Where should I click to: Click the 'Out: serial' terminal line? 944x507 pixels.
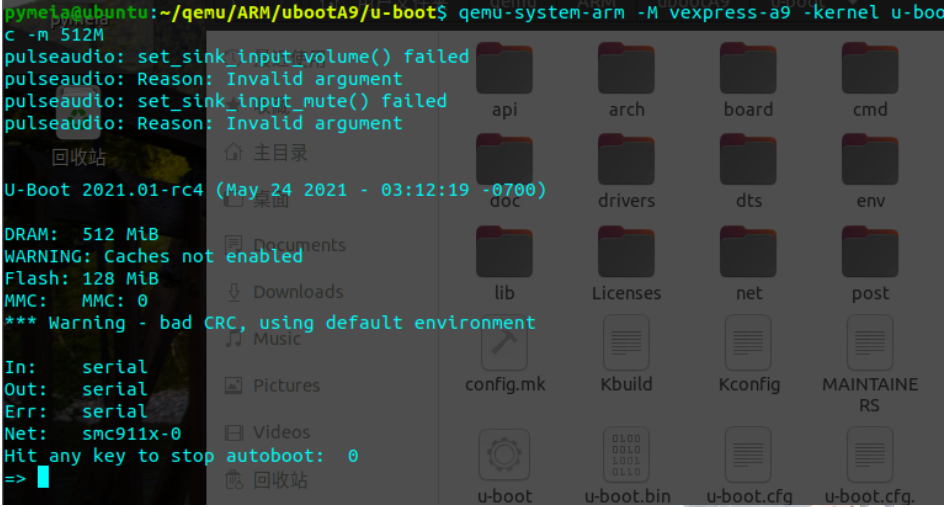pos(76,390)
